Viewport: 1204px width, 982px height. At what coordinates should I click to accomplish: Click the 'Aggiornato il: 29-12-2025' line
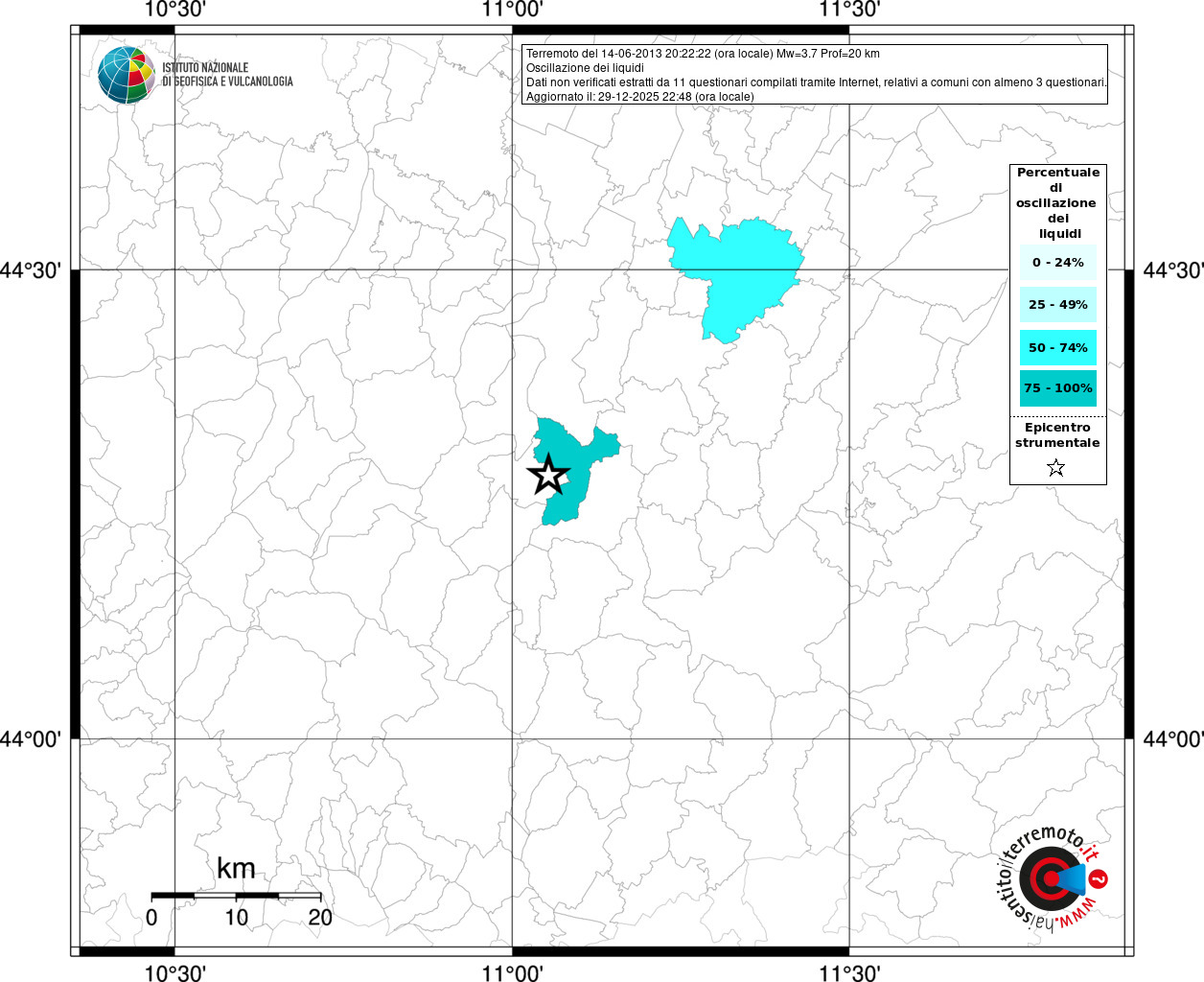[x=640, y=97]
